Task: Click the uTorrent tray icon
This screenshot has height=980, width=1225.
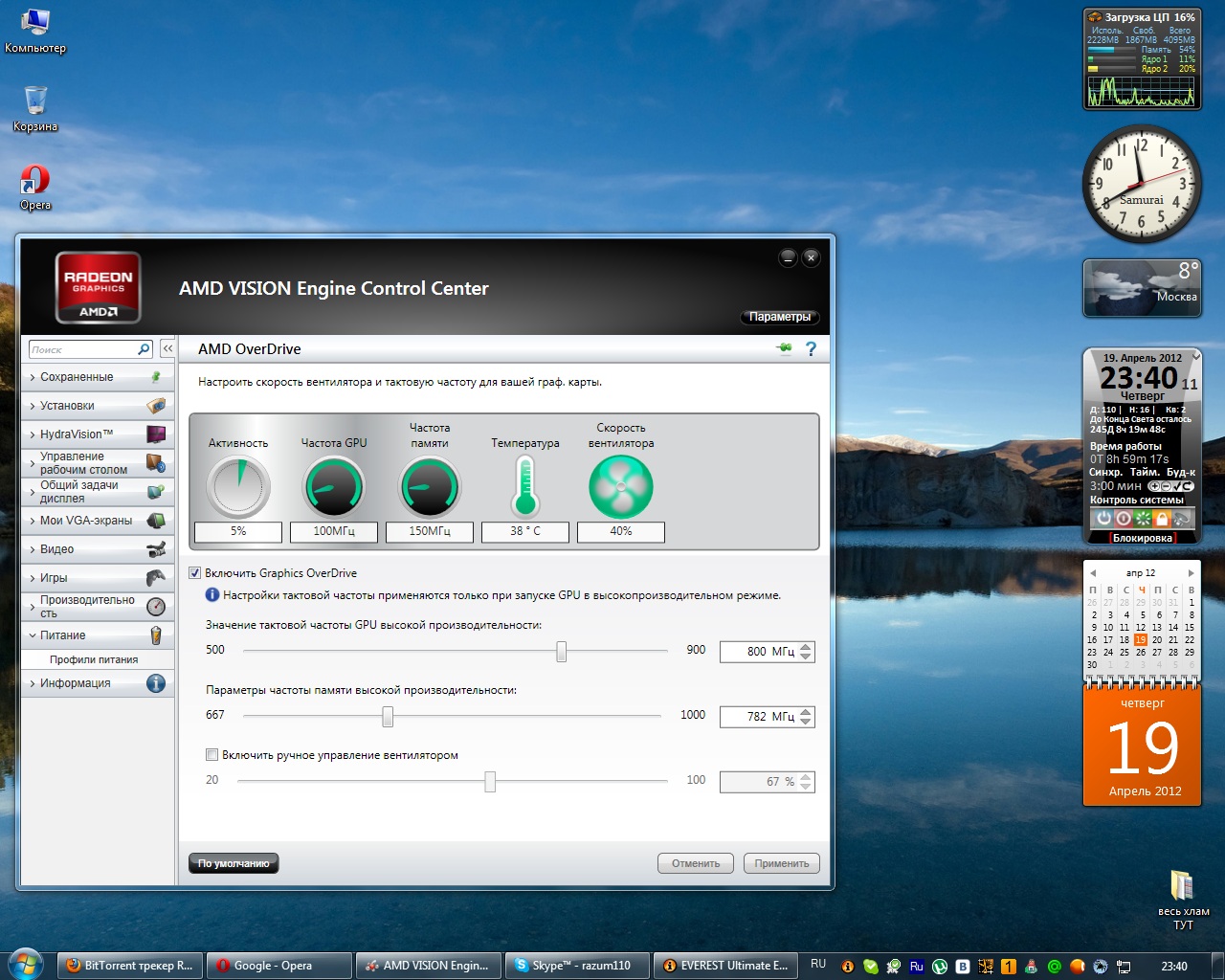Action: [940, 967]
